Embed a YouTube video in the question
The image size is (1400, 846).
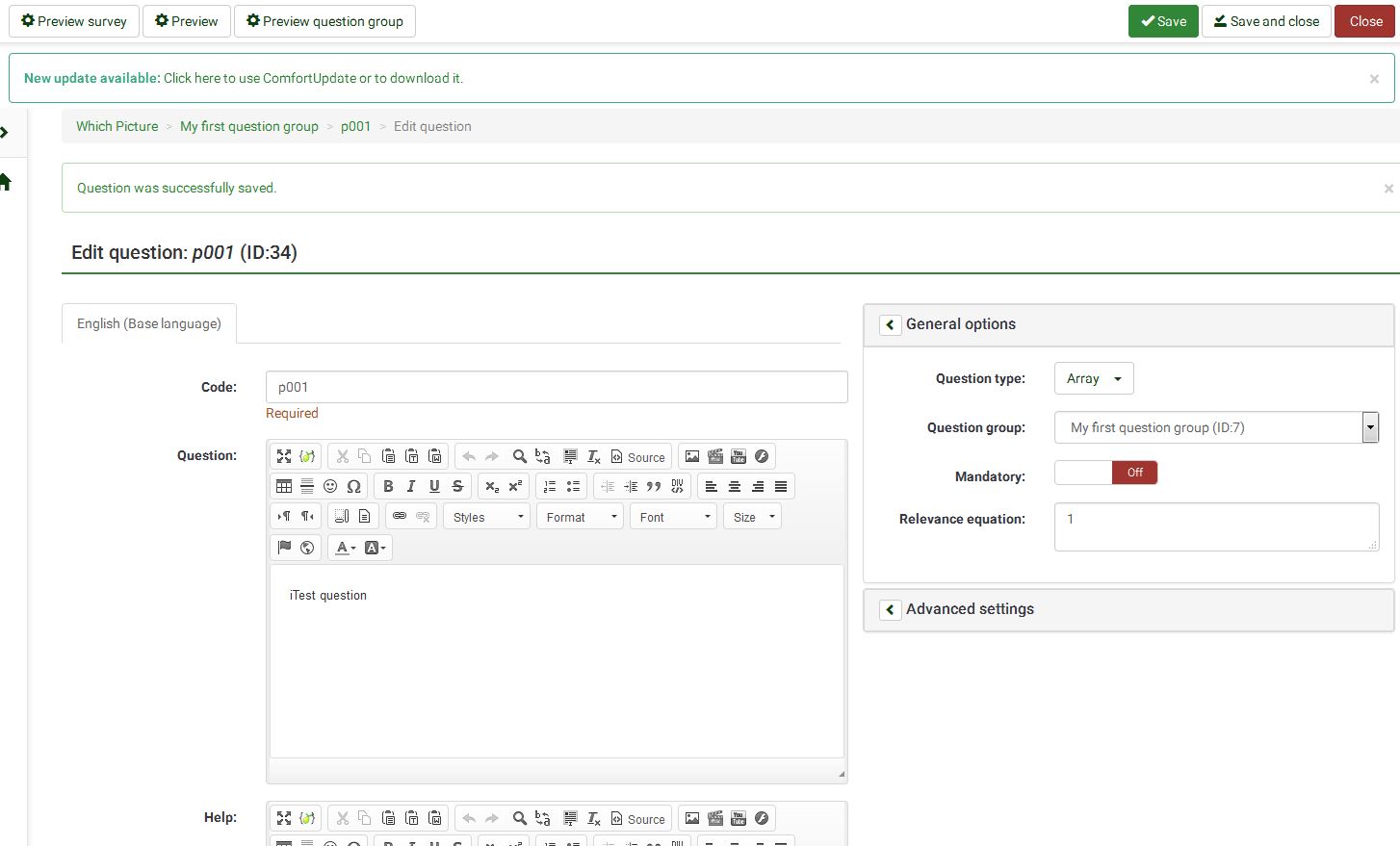pyautogui.click(x=739, y=456)
